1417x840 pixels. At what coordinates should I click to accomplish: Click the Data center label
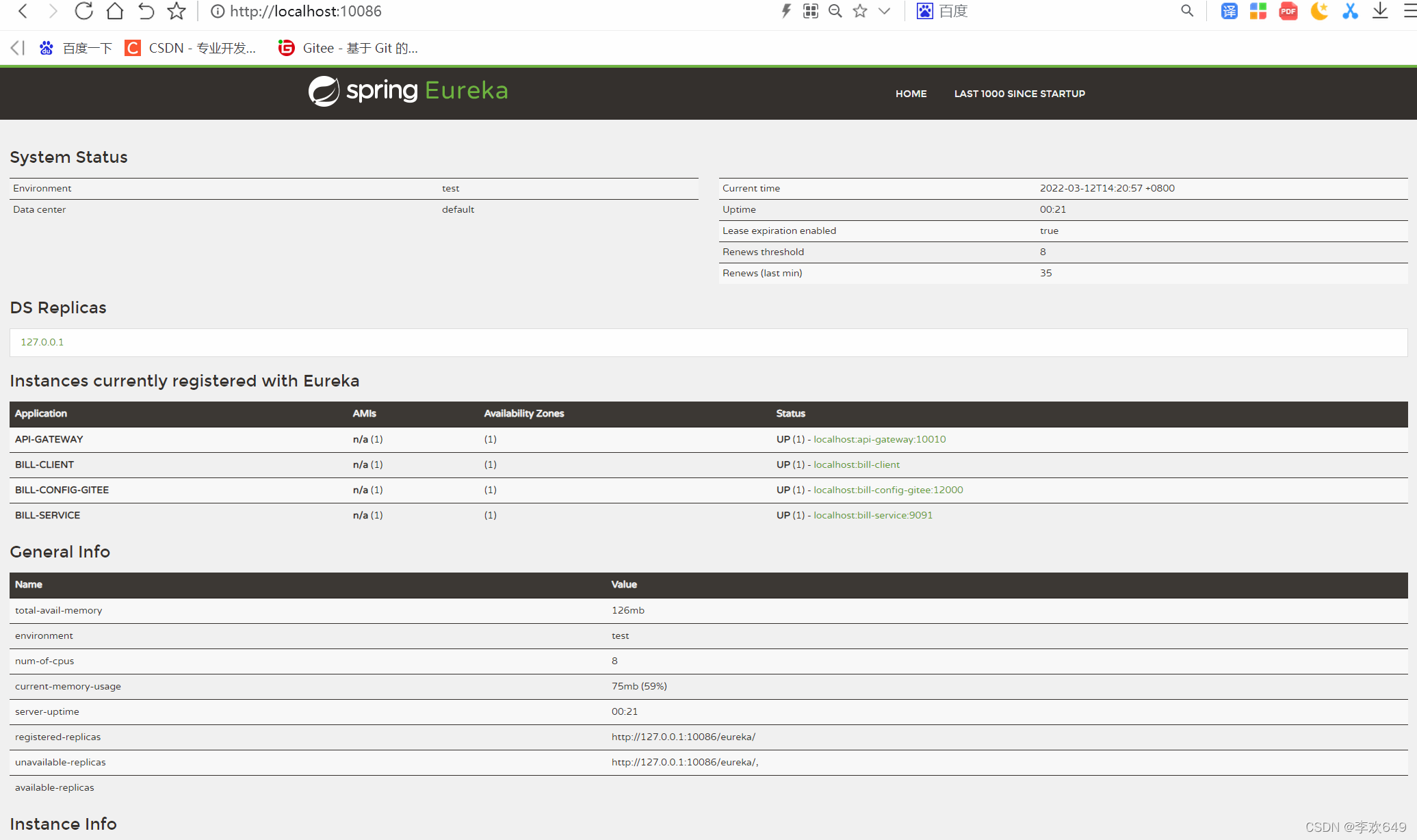[40, 209]
